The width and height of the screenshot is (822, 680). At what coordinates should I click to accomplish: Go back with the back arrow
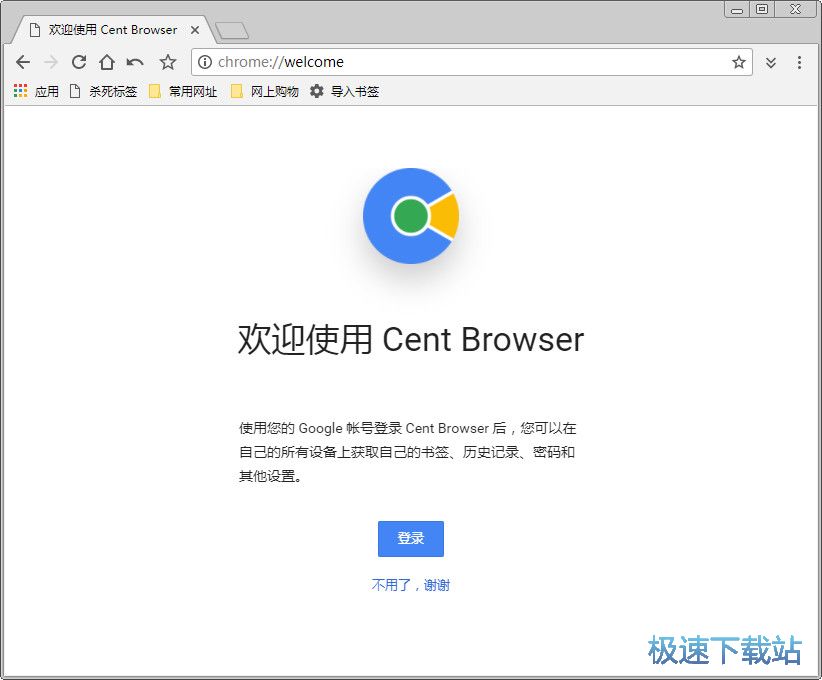coord(23,62)
